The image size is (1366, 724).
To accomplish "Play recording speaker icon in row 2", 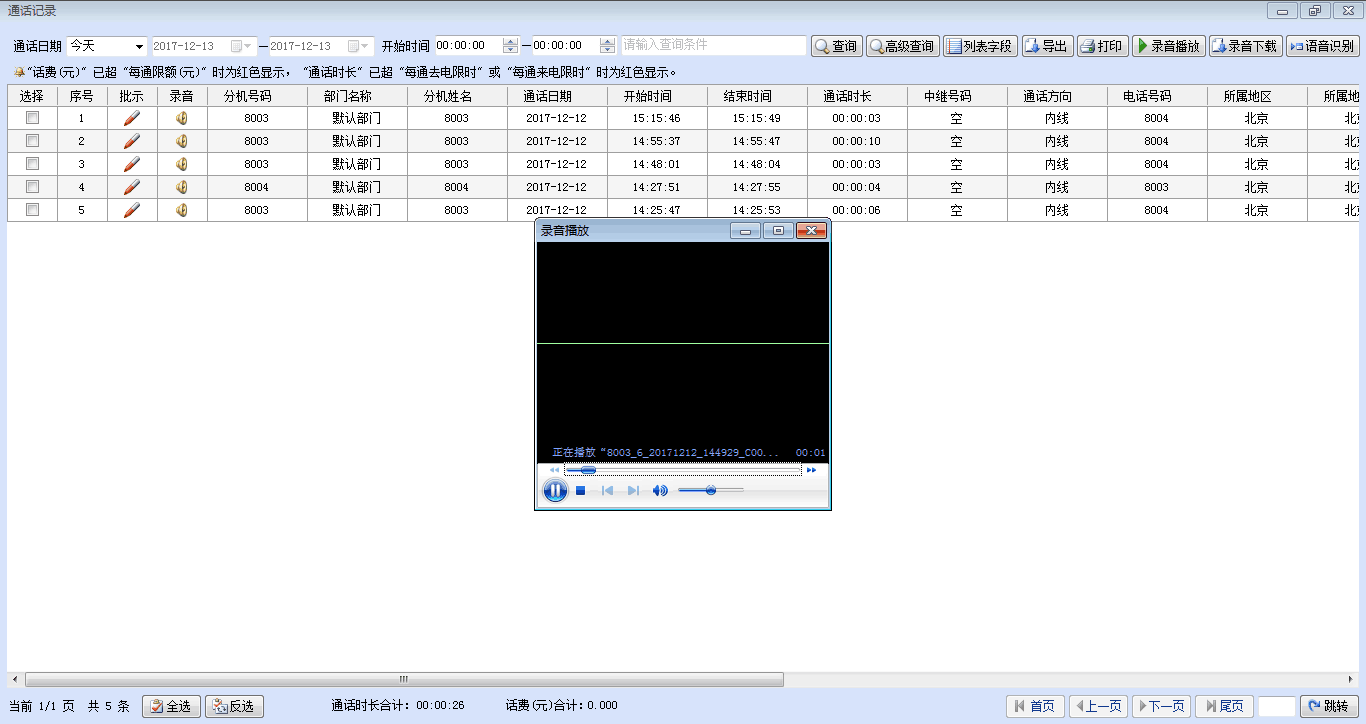I will tap(182, 141).
